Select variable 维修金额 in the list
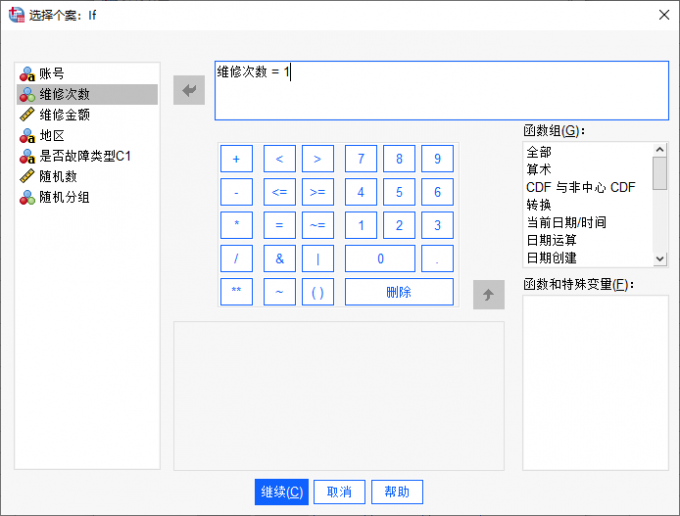The height and width of the screenshot is (516, 680). 87,114
